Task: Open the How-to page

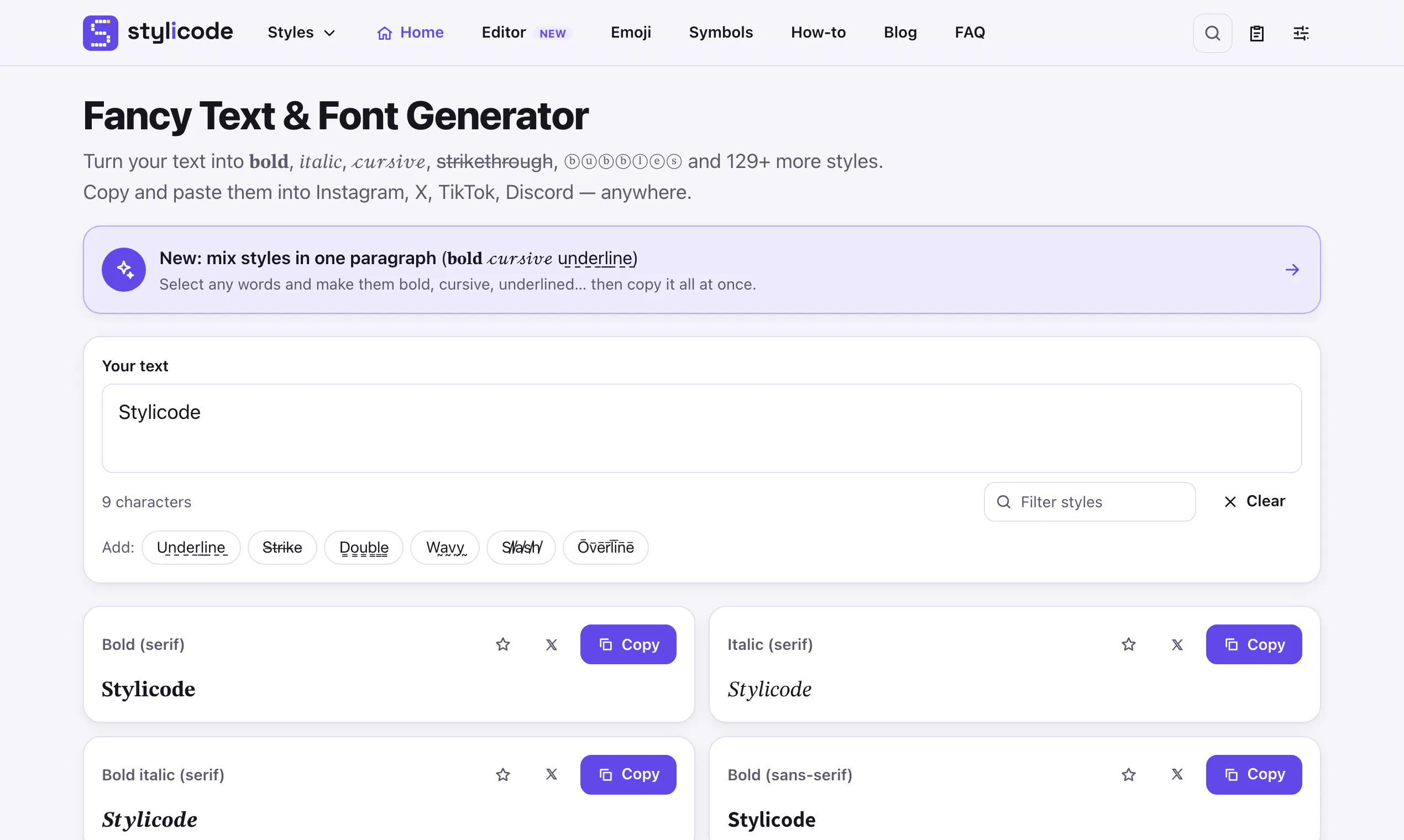Action: click(x=818, y=33)
